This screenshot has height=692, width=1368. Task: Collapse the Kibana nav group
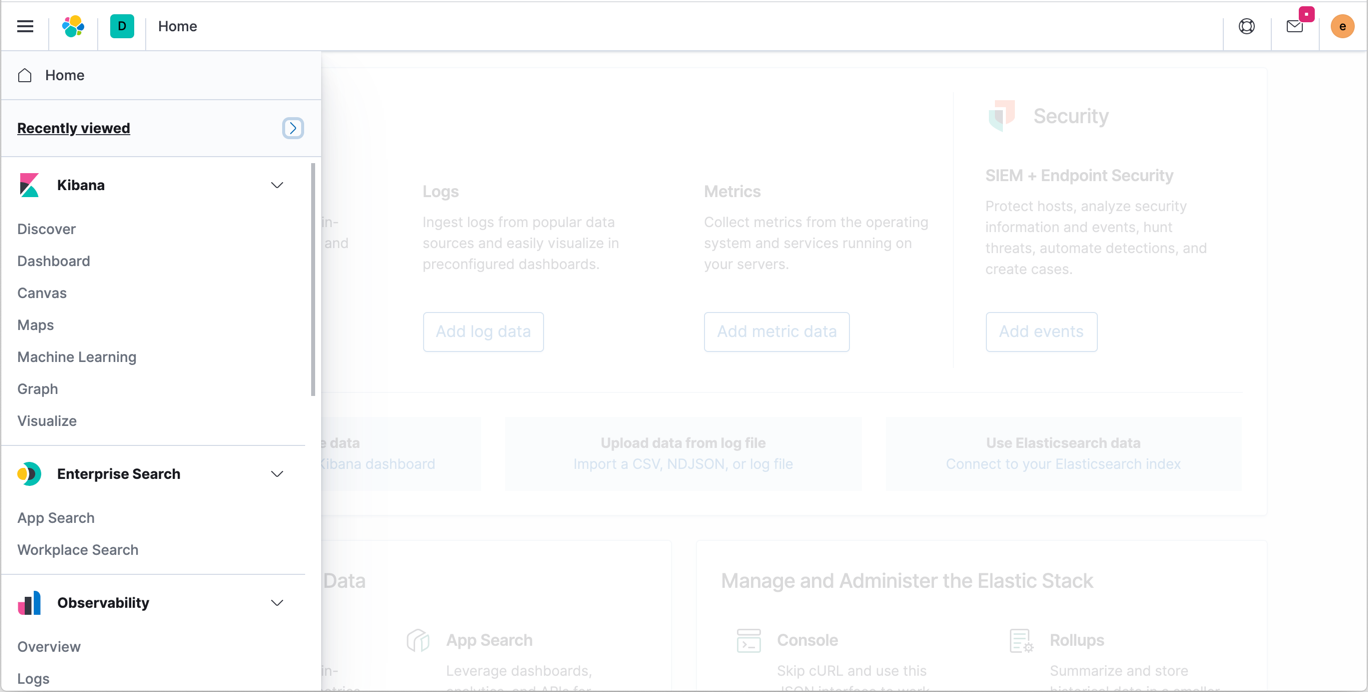point(277,185)
